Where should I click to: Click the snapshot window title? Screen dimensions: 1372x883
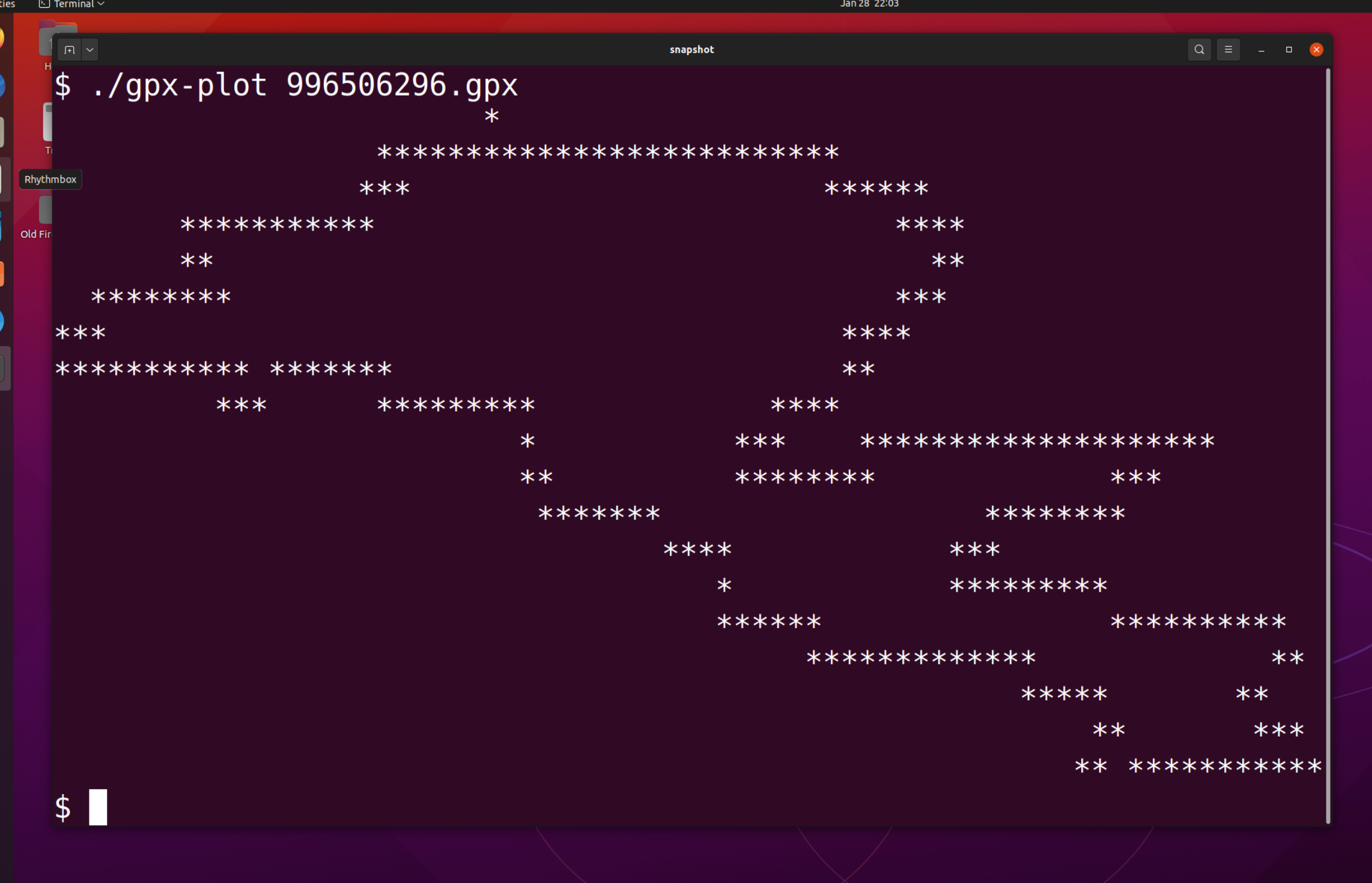691,50
